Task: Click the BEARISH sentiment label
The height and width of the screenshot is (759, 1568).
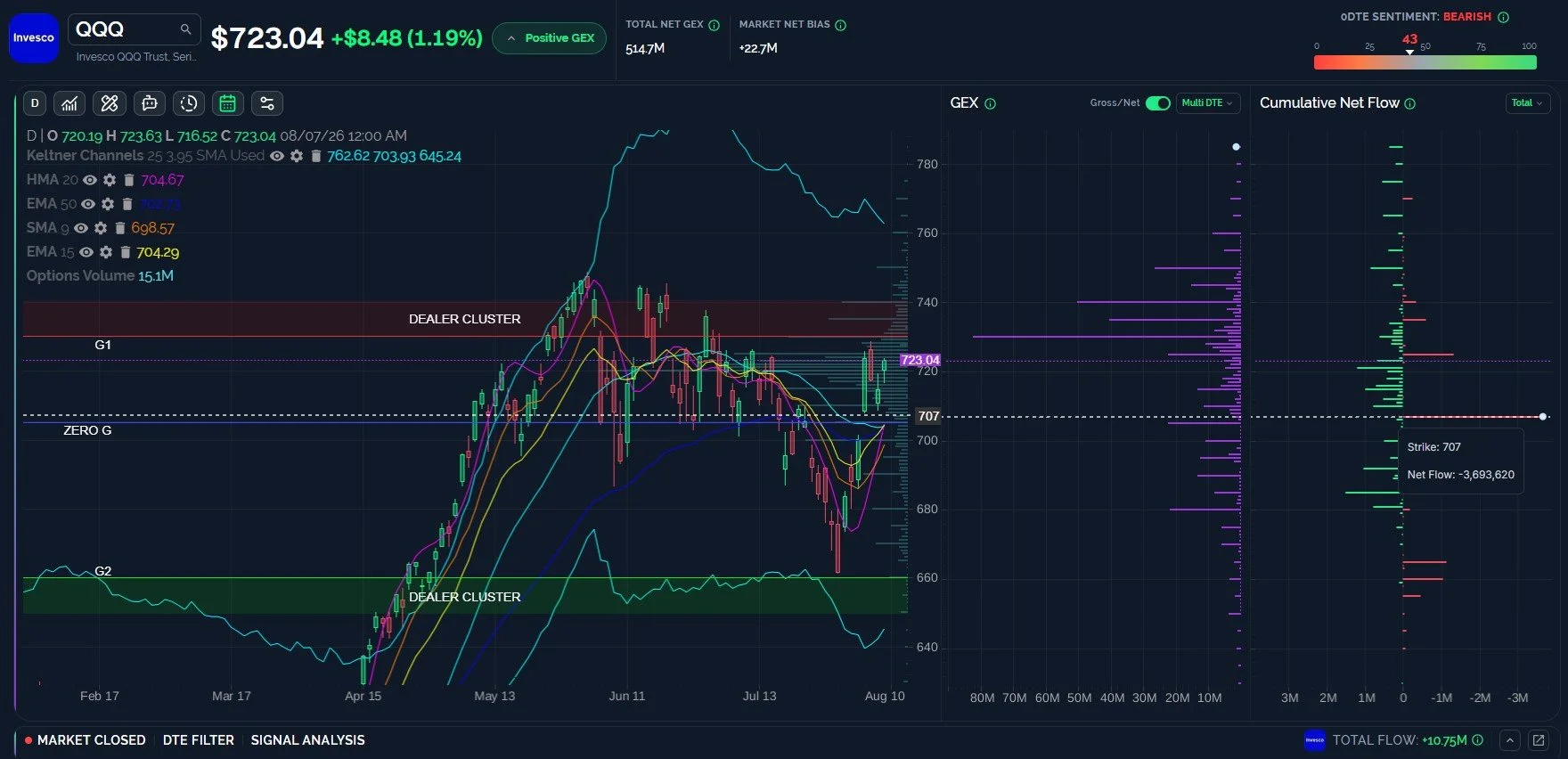Action: tap(1467, 17)
